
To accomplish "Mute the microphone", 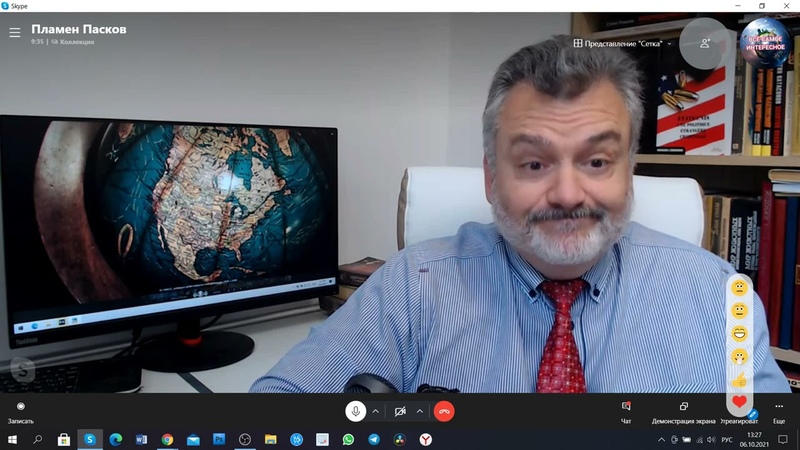I will tap(355, 411).
